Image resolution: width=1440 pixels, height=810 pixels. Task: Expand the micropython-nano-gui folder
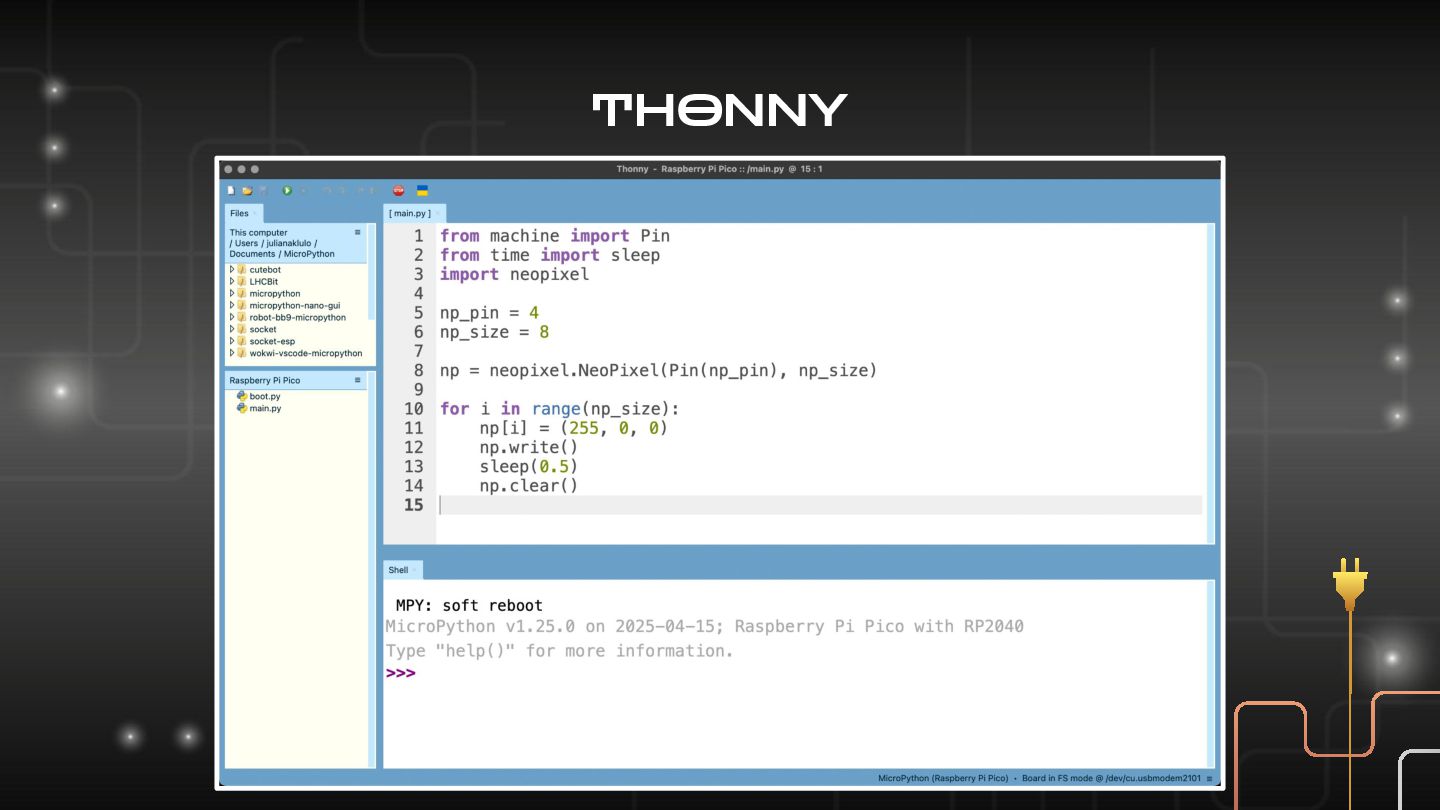[x=232, y=306]
